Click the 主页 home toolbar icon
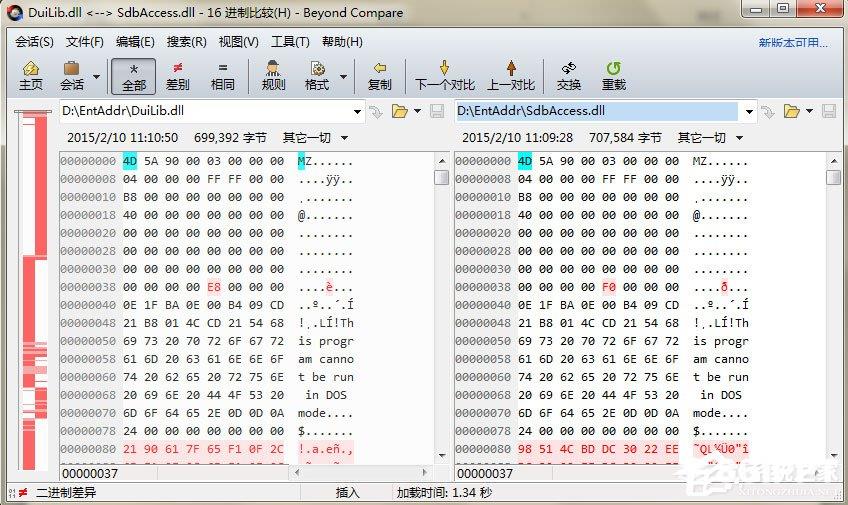 [31, 76]
